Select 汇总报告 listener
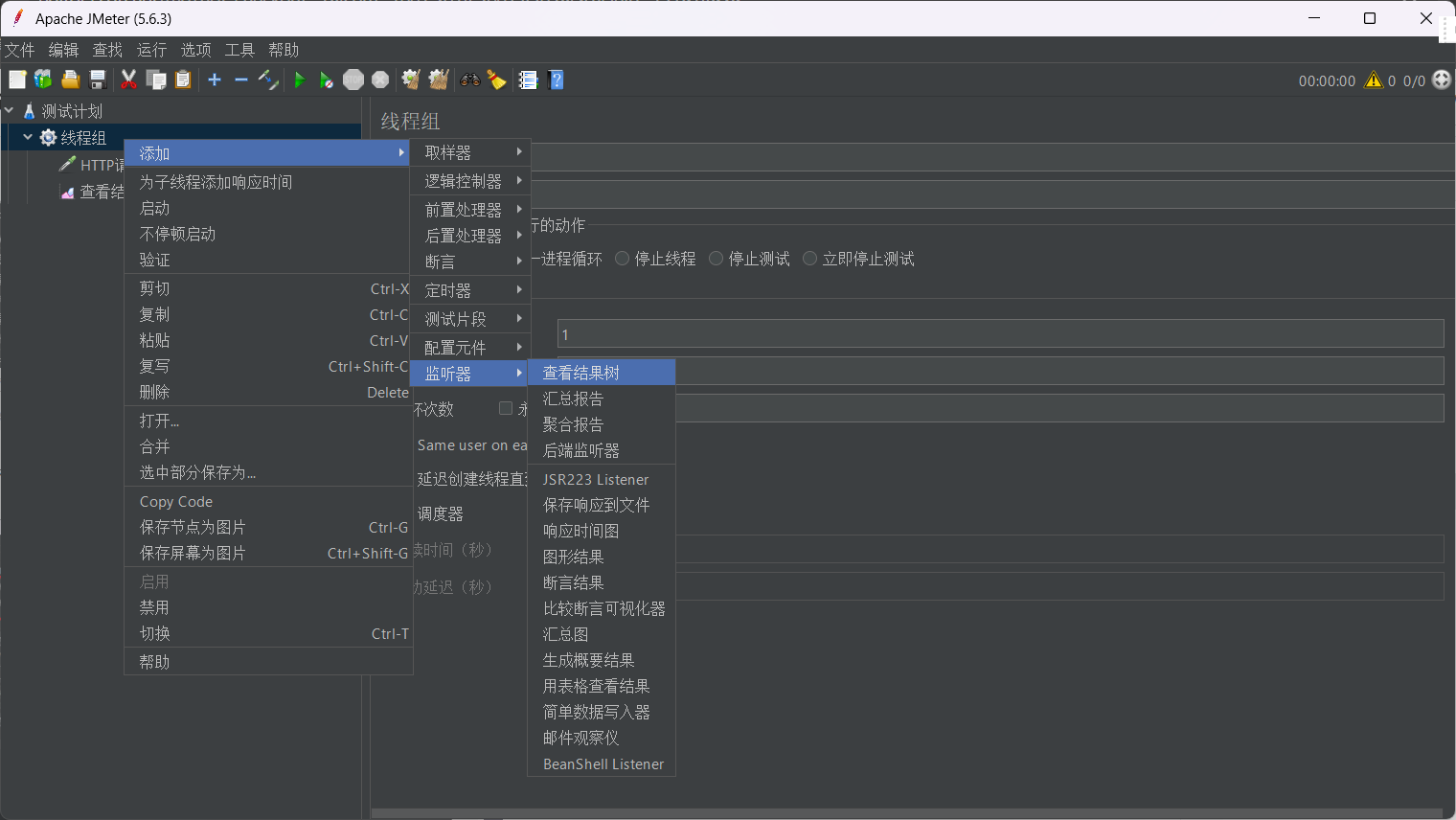 tap(602, 399)
